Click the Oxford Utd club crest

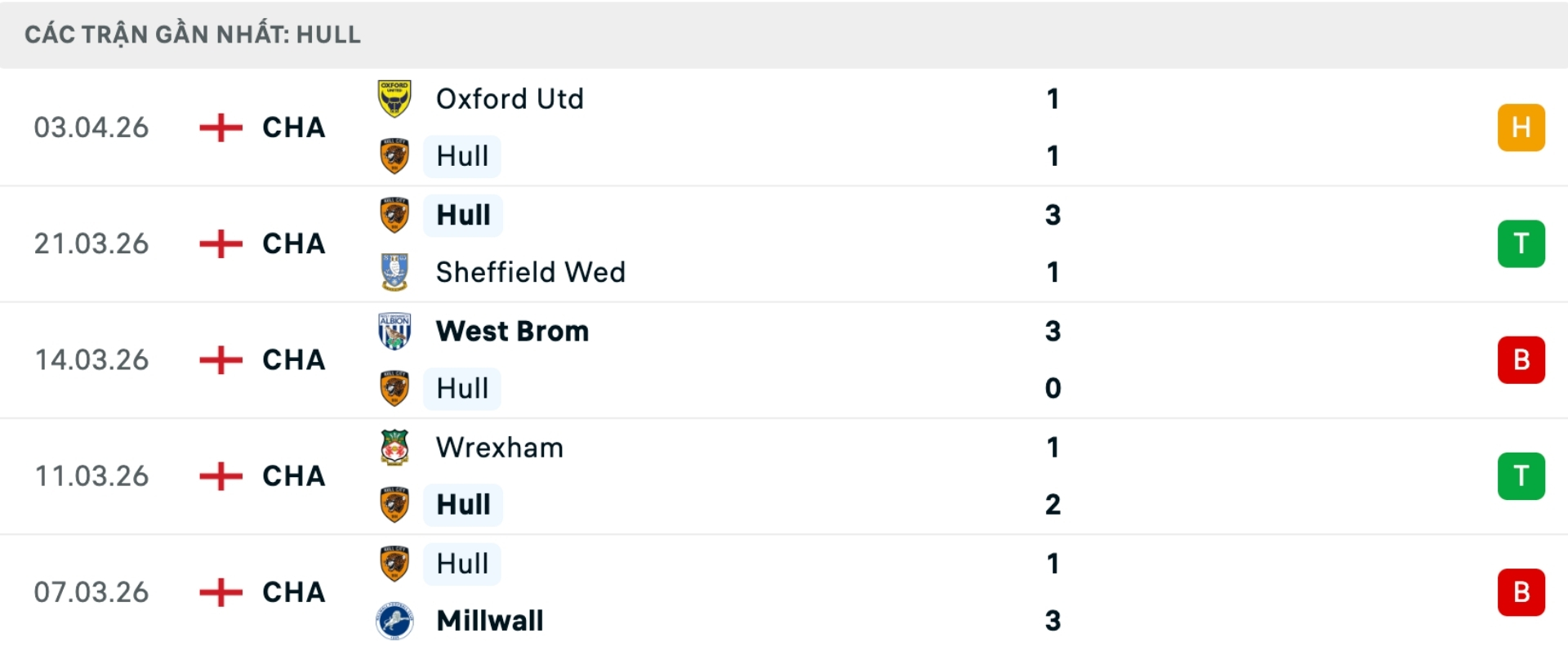click(x=394, y=99)
